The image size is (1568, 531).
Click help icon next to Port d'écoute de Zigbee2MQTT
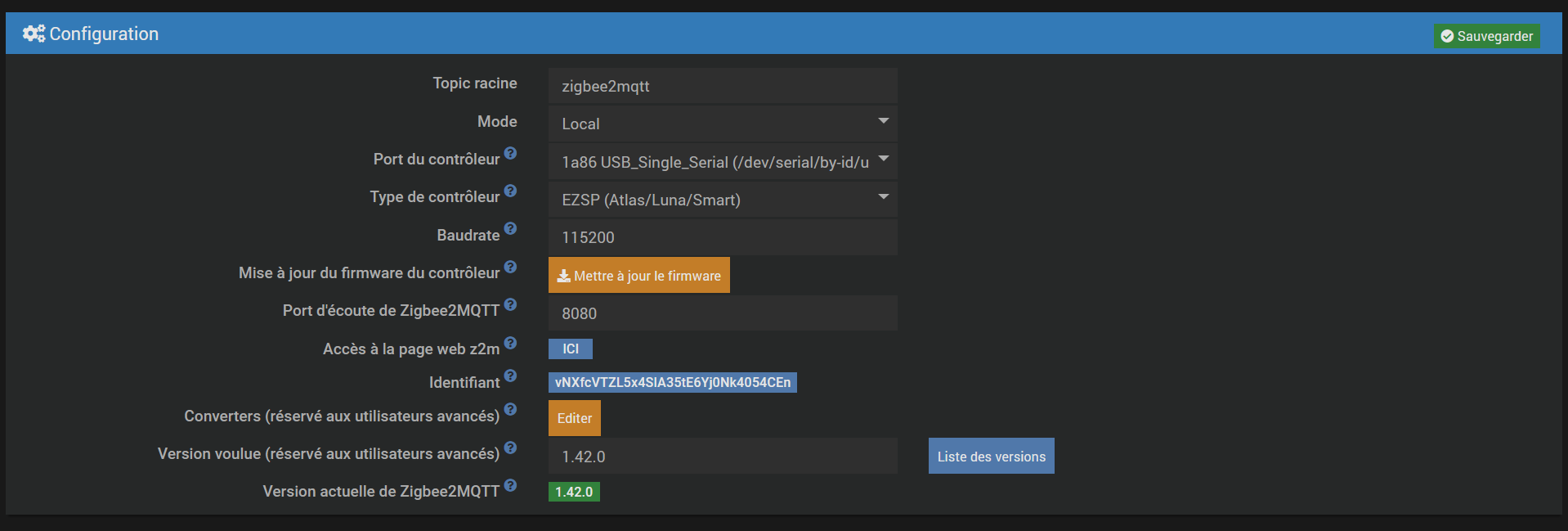pyautogui.click(x=510, y=304)
